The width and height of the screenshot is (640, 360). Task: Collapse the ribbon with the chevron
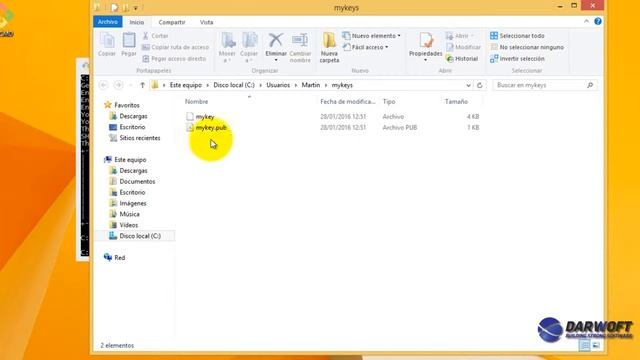pyautogui.click(x=586, y=22)
